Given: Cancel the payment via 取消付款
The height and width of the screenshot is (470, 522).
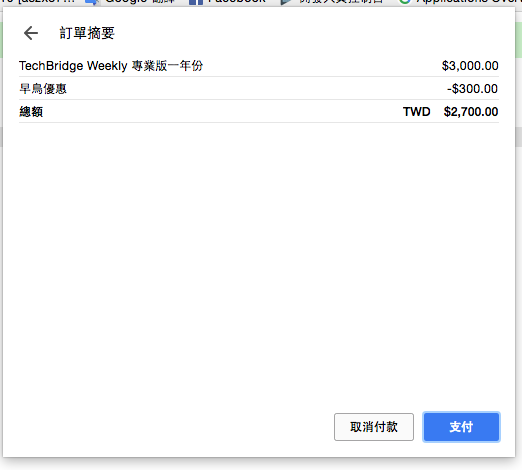Looking at the screenshot, I should click(374, 427).
